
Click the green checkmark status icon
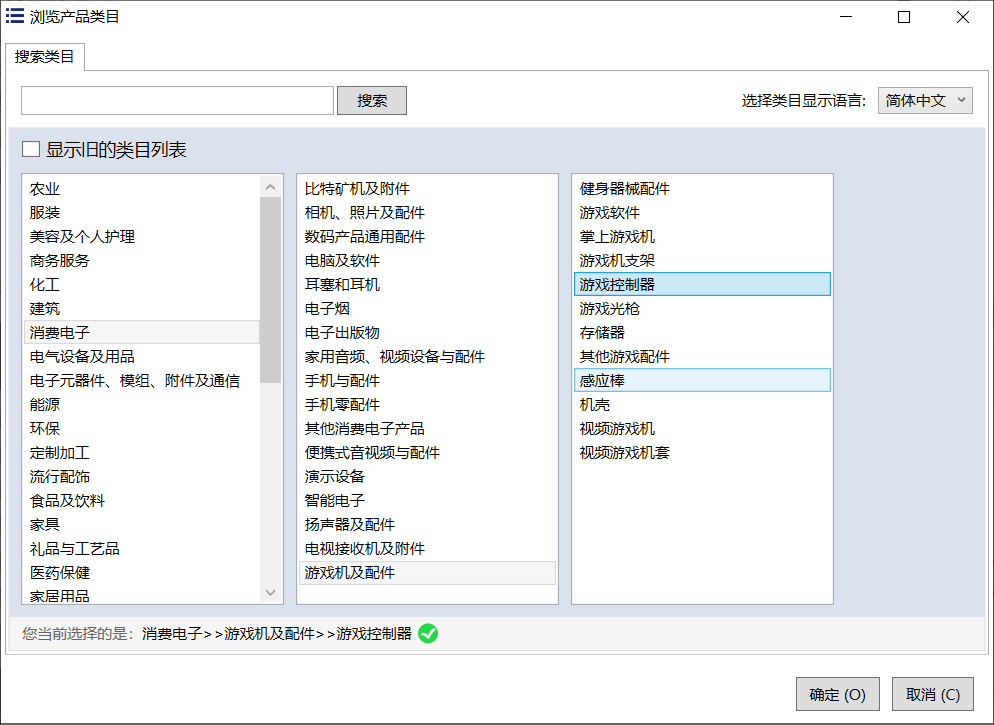tap(428, 633)
